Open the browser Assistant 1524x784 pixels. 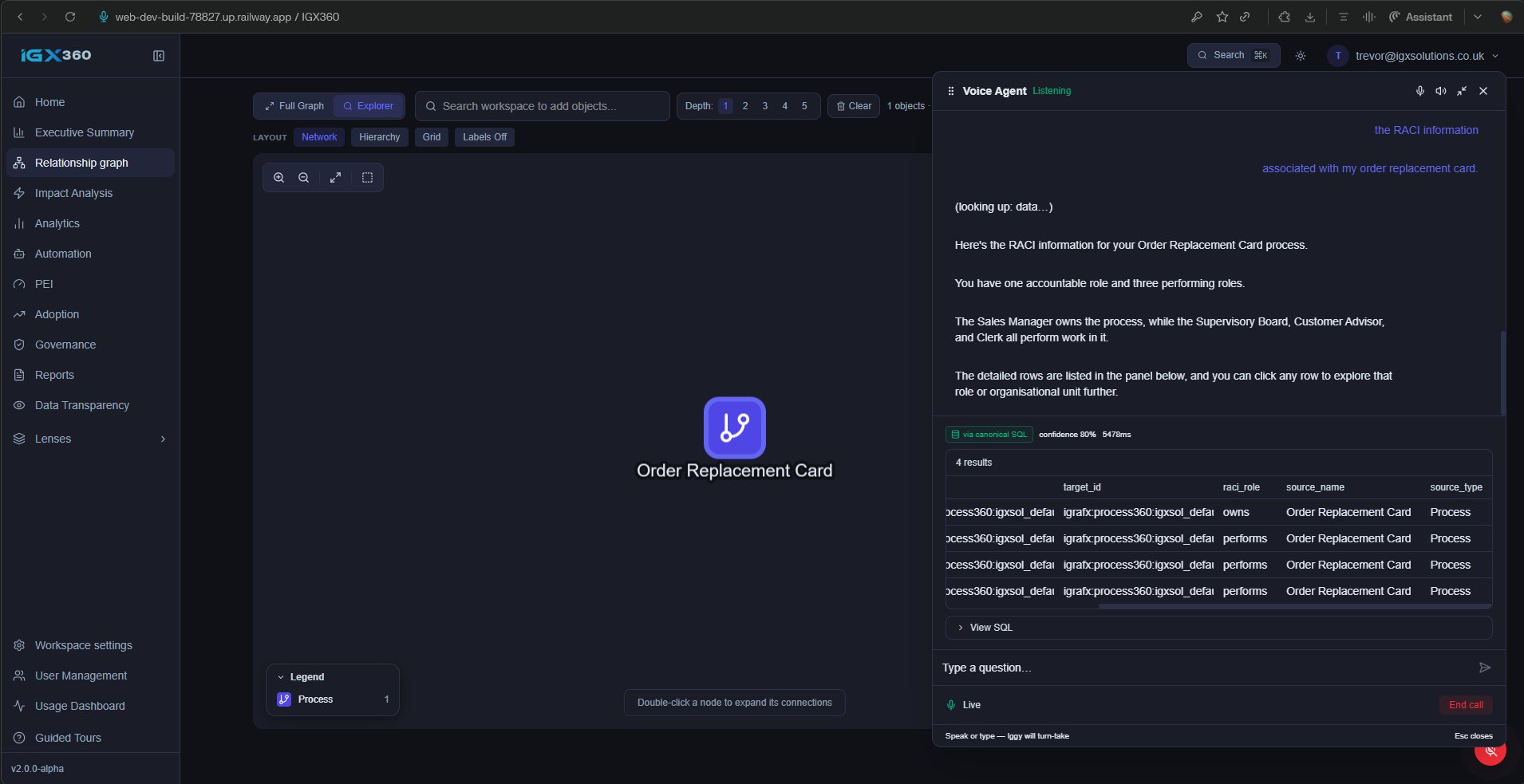(1420, 17)
